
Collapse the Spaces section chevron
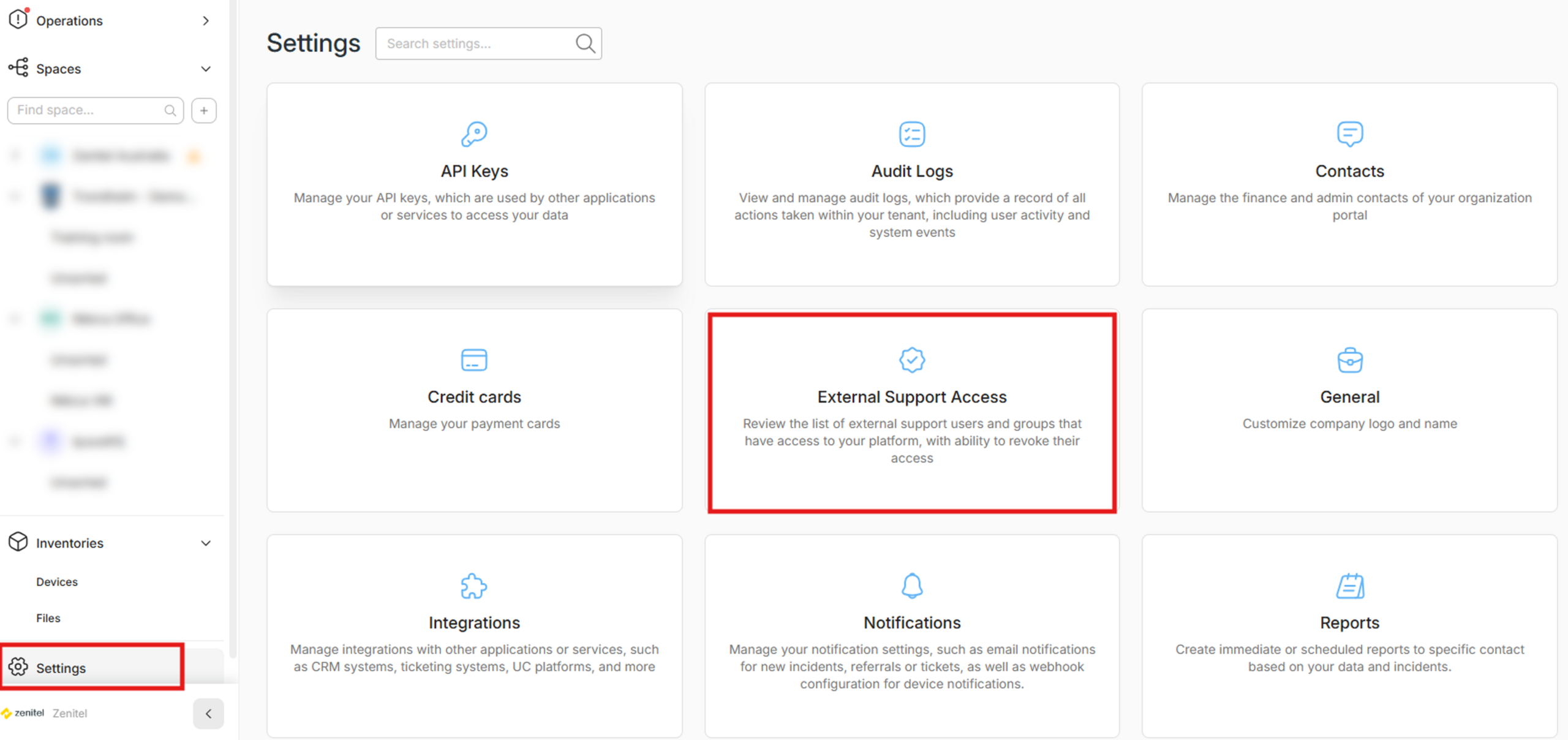pyautogui.click(x=206, y=69)
